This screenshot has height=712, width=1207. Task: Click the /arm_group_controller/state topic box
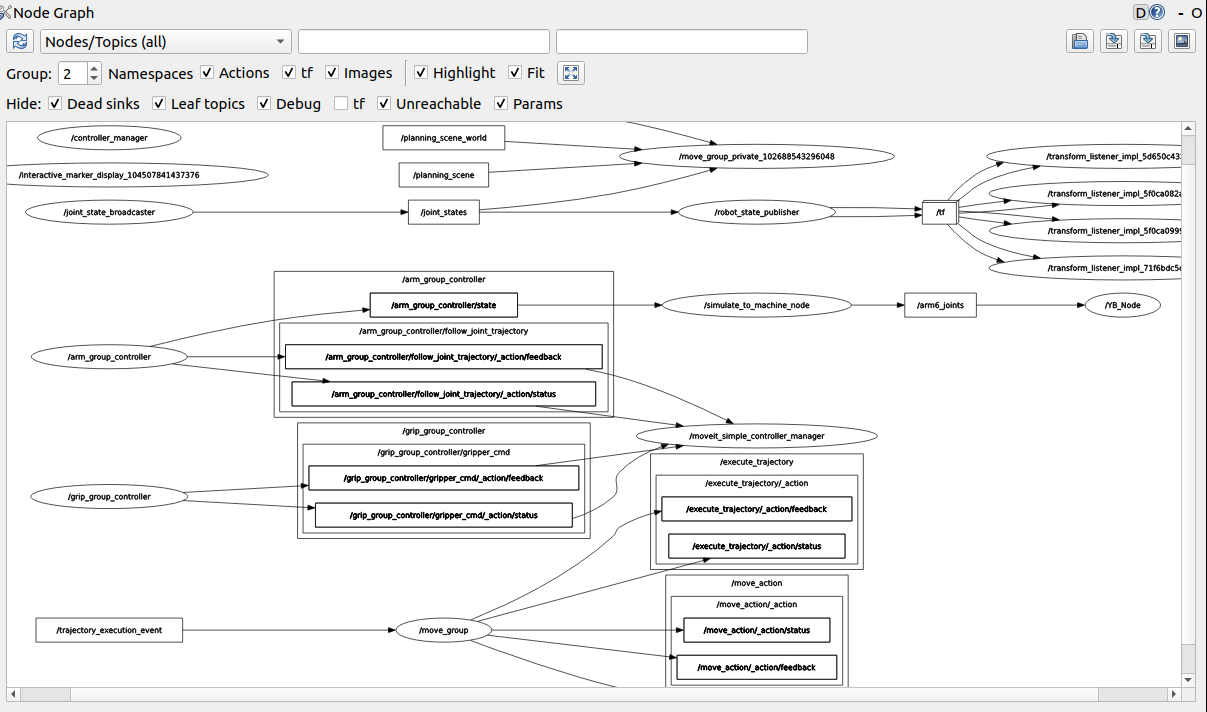[x=443, y=305]
